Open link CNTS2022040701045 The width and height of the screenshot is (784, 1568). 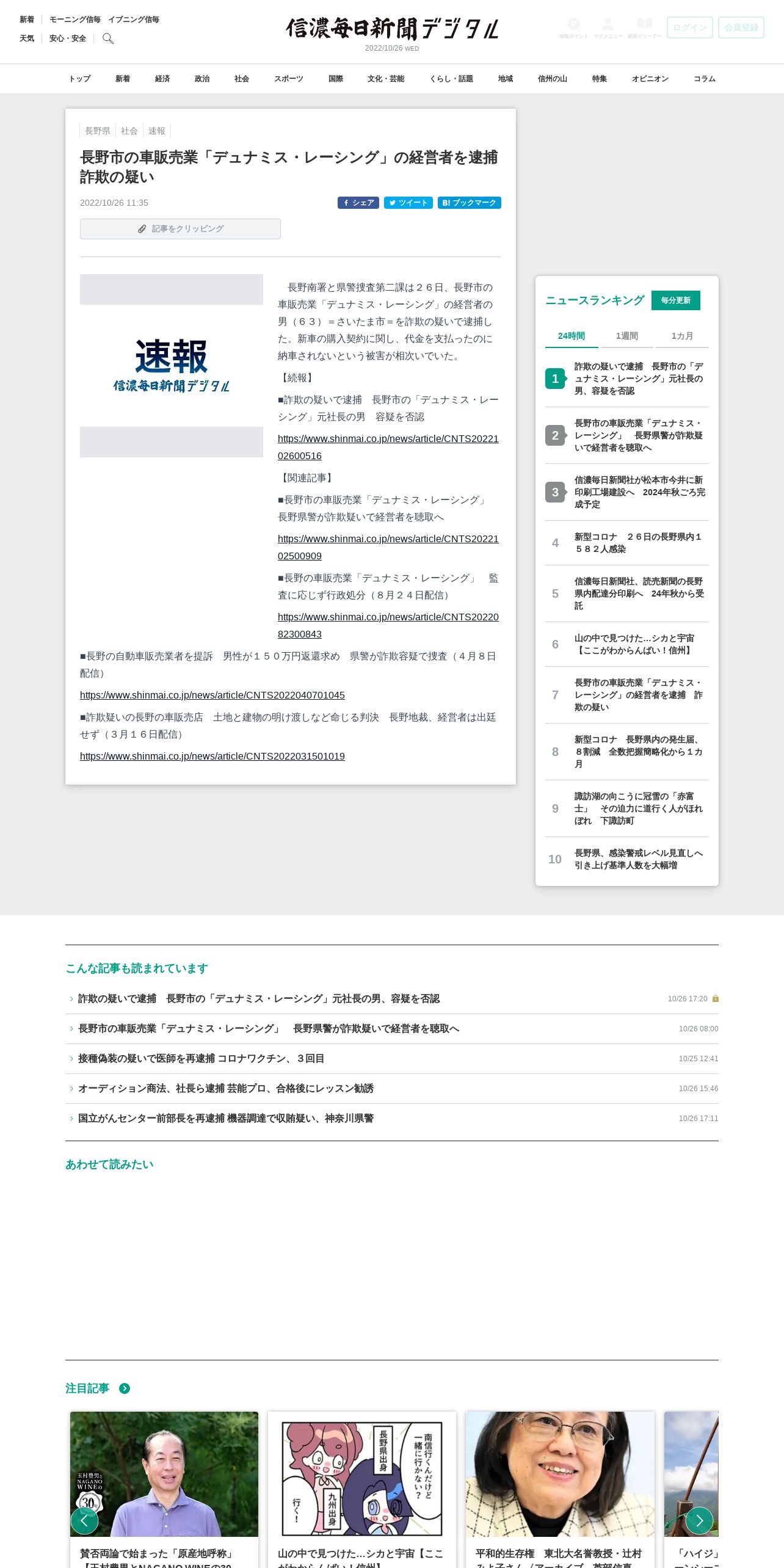click(212, 695)
